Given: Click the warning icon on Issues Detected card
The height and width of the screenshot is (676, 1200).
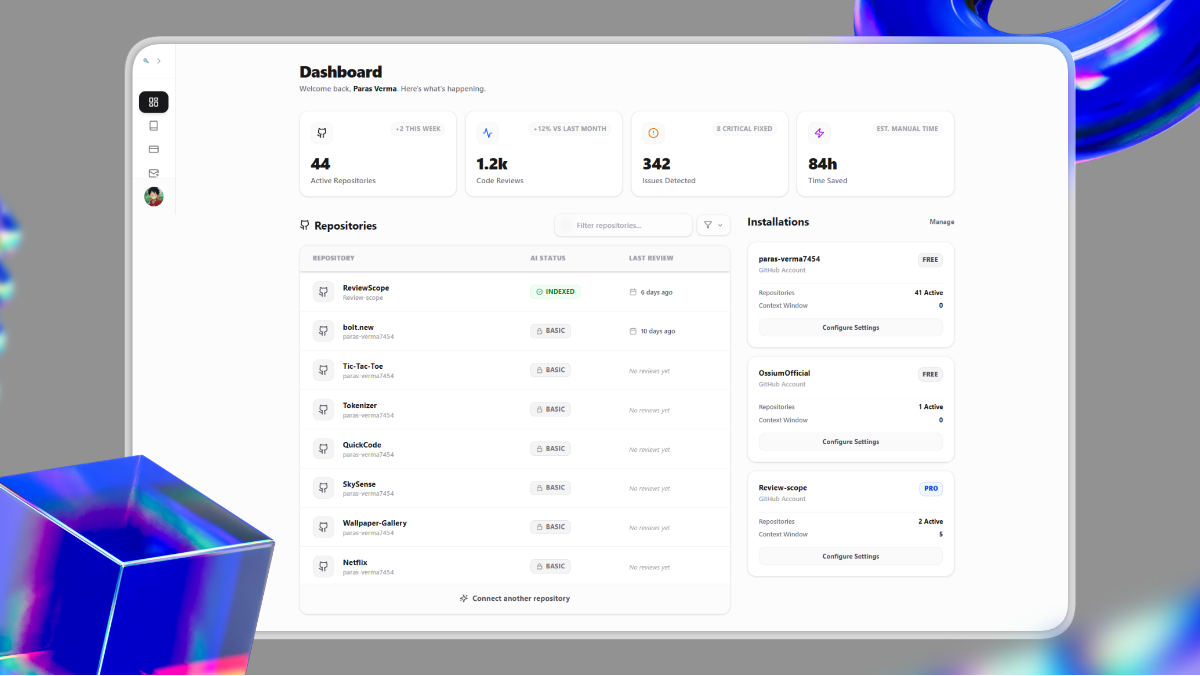Looking at the screenshot, I should 653,131.
